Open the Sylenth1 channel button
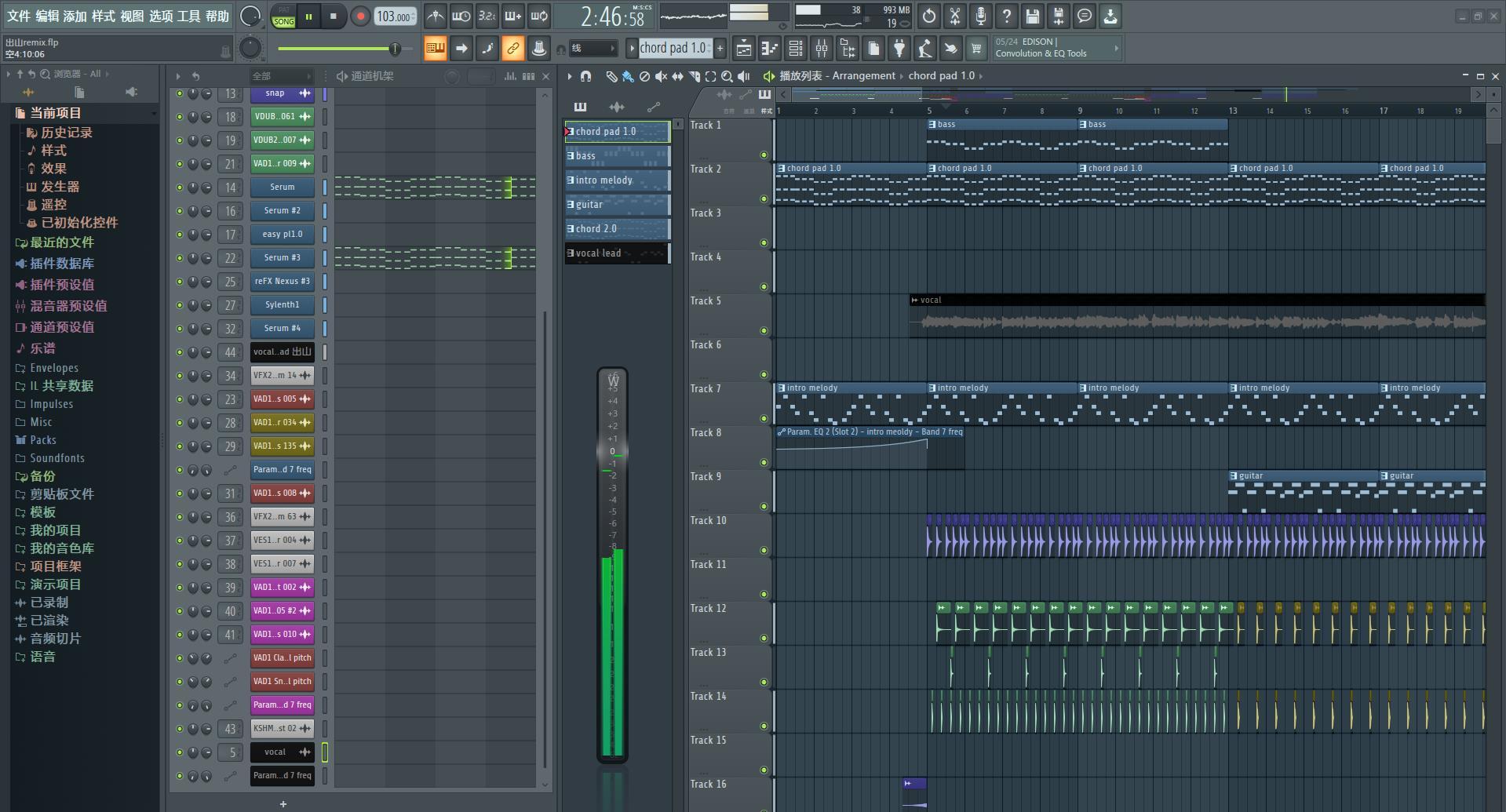This screenshot has width=1506, height=812. [282, 304]
